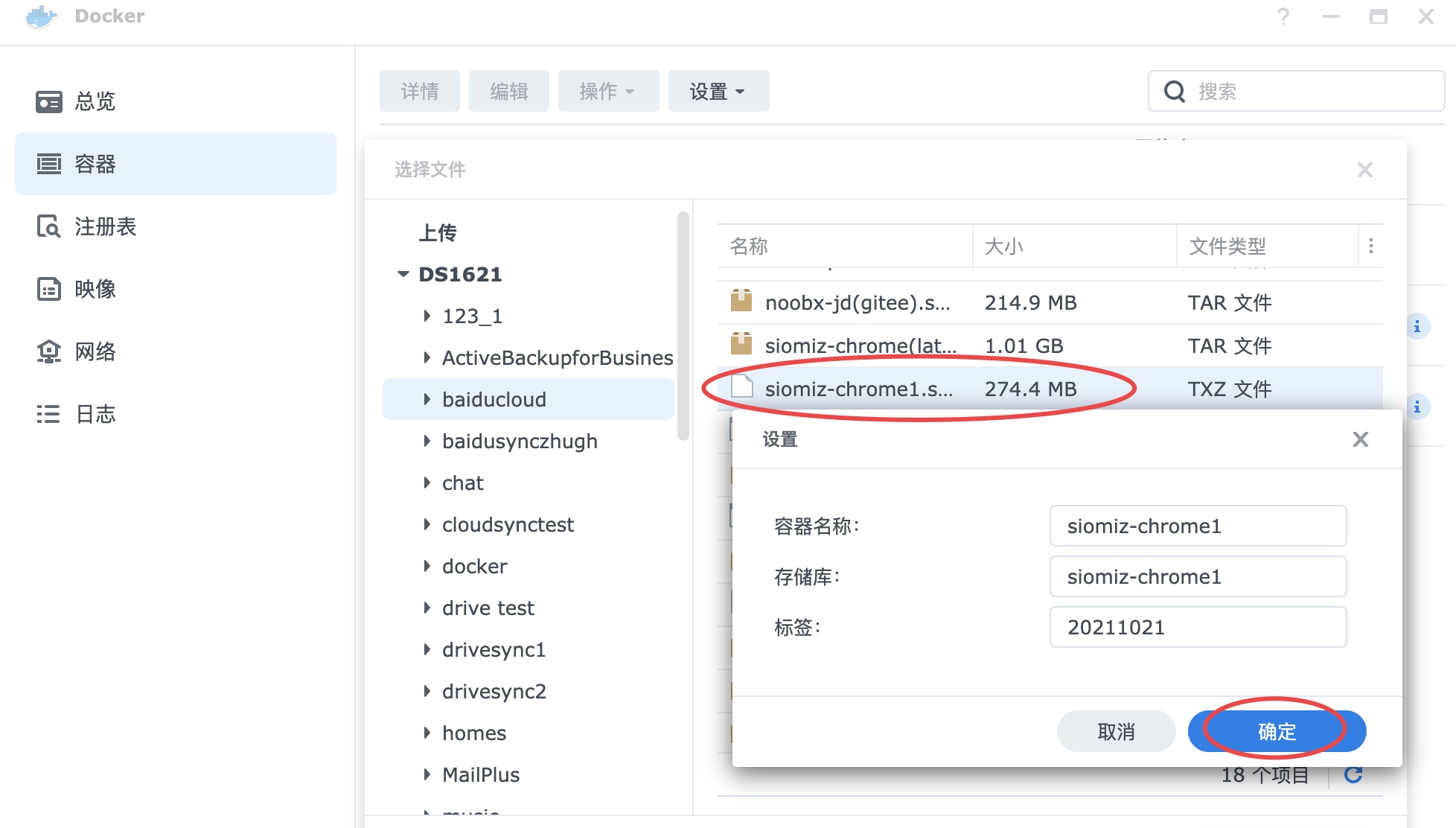The image size is (1456, 828).
Task: Open the column options three-dot menu
Action: (x=1371, y=246)
